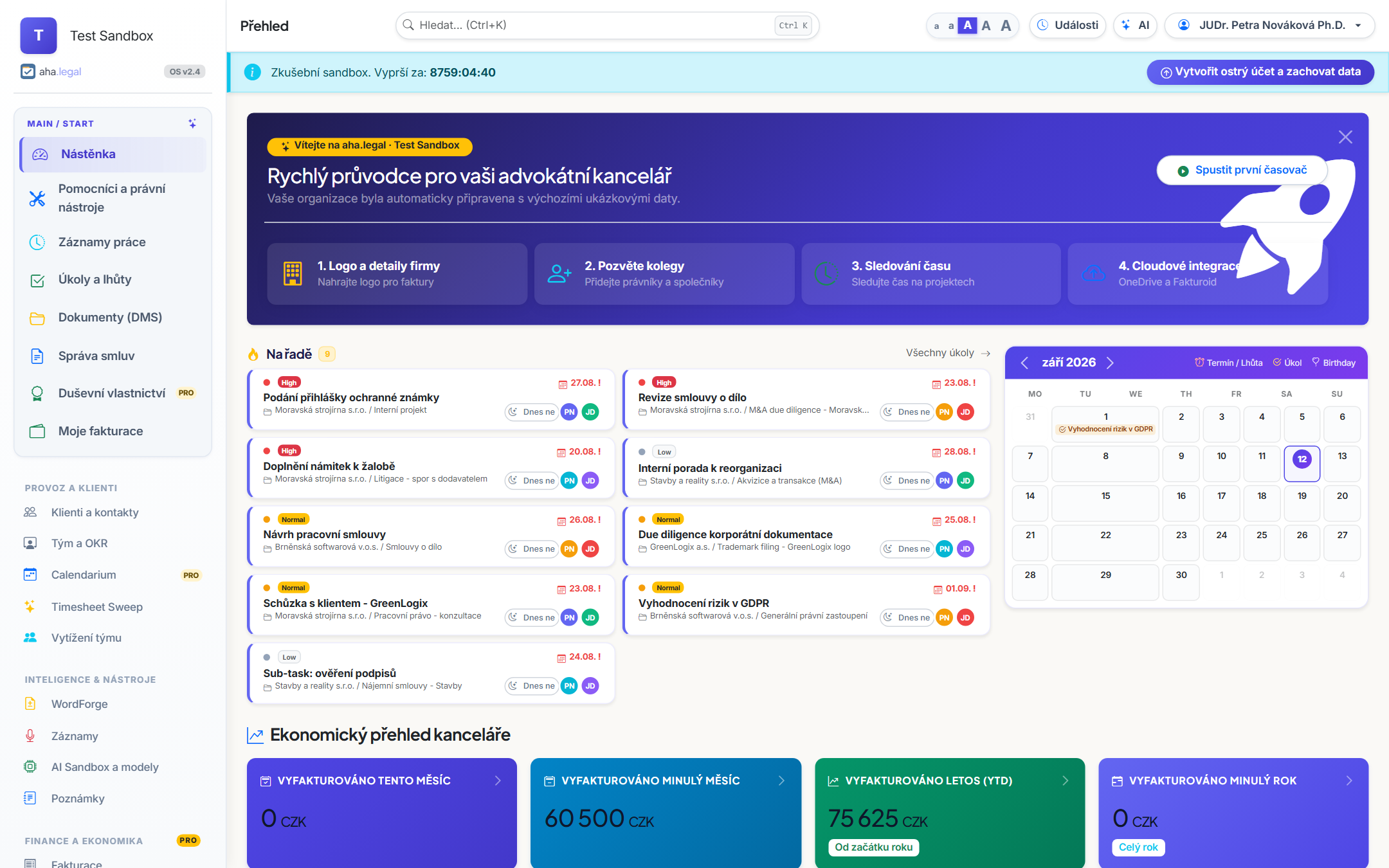Click Dnes ne on Revize smlouvy o dílo

907,412
